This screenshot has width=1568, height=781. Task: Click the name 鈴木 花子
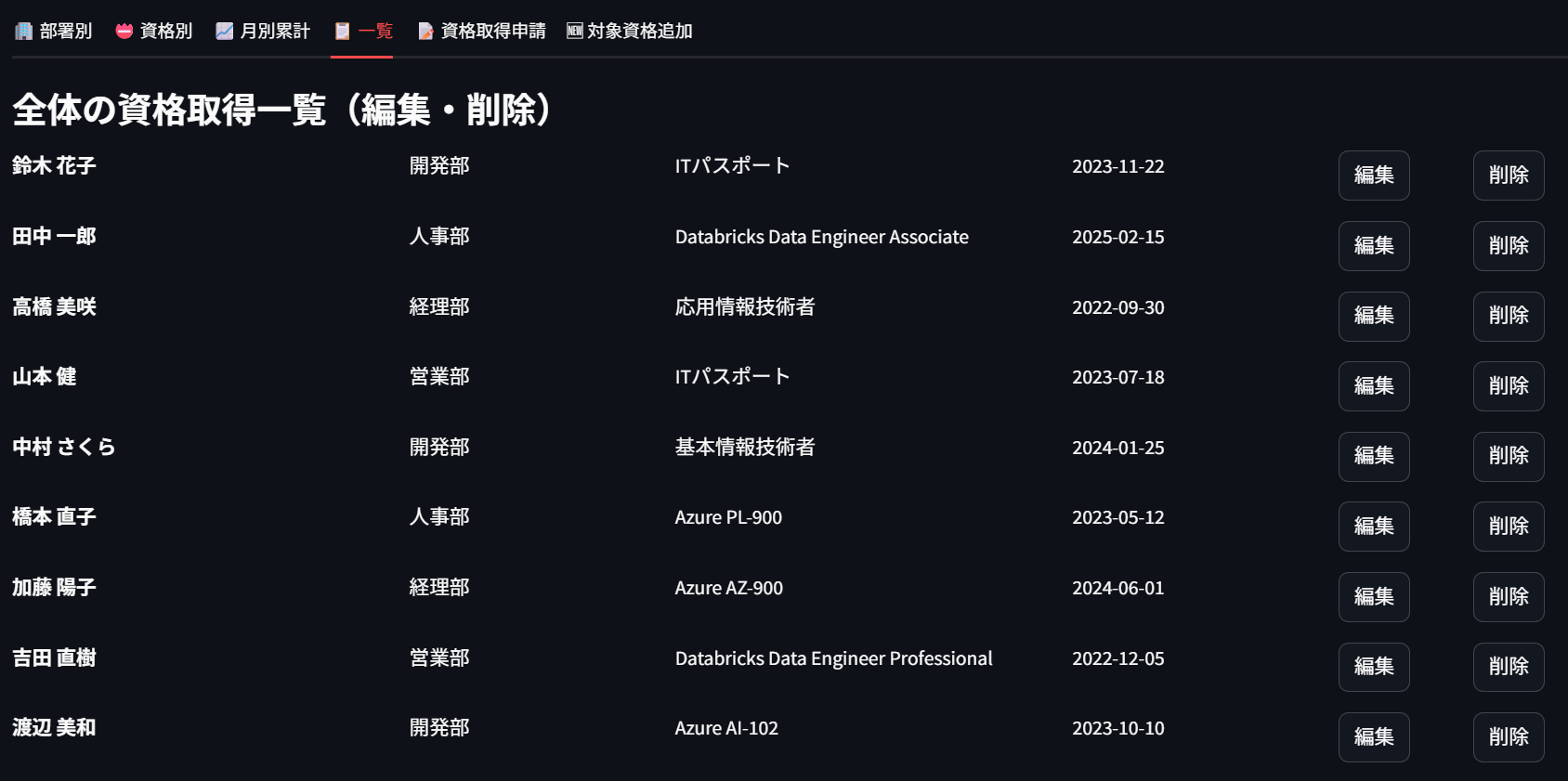(x=54, y=166)
